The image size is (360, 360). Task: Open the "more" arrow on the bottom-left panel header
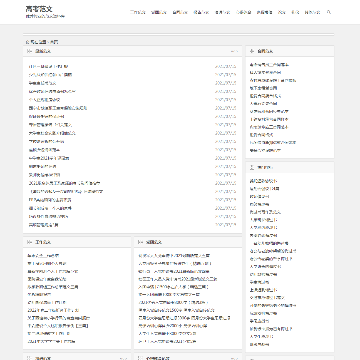pyautogui.click(x=123, y=358)
